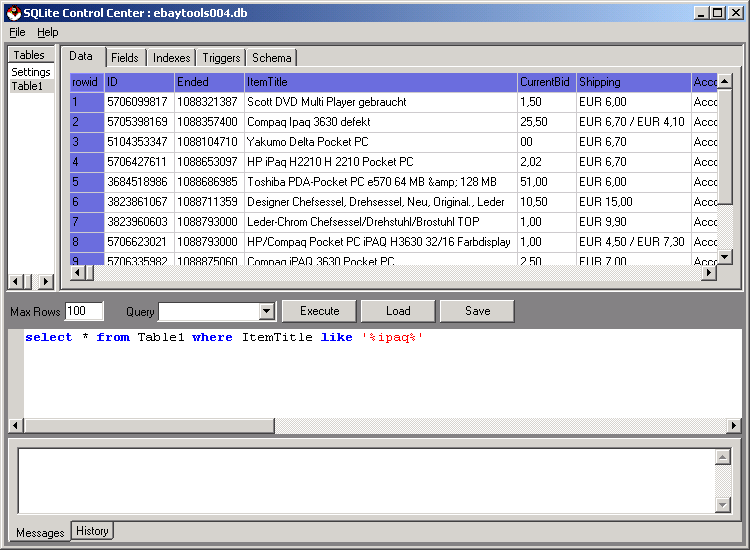Focus the Max Rows input field
This screenshot has width=750, height=550.
(84, 311)
